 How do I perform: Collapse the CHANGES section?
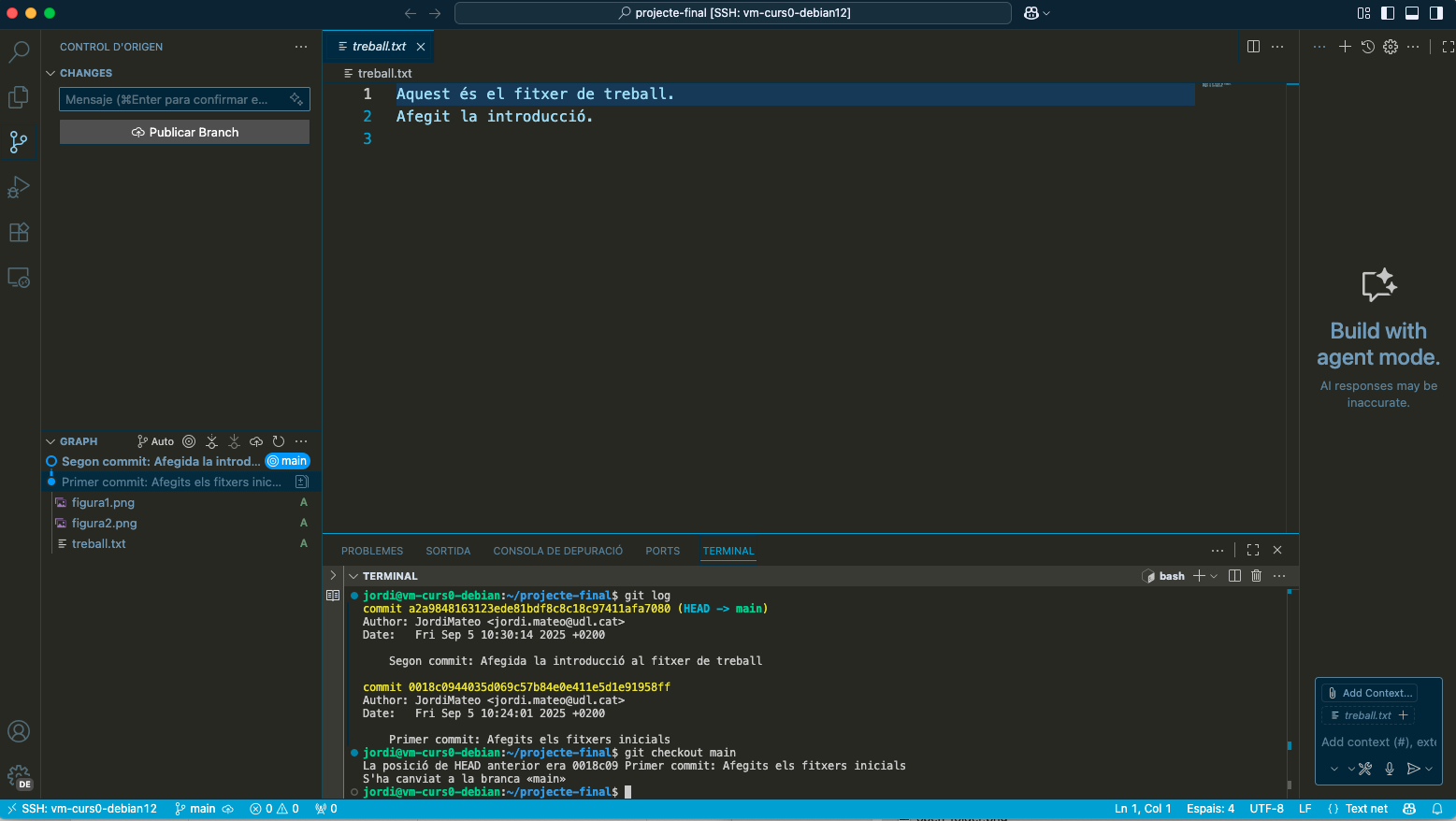pos(50,73)
